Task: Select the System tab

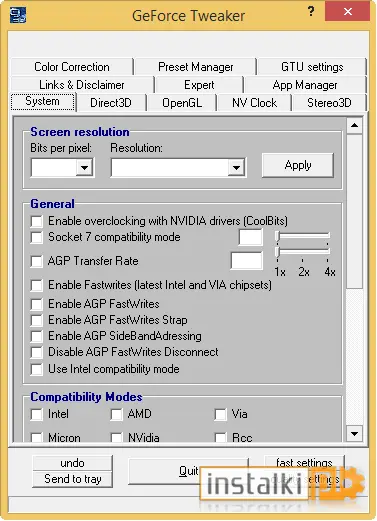Action: tap(43, 101)
